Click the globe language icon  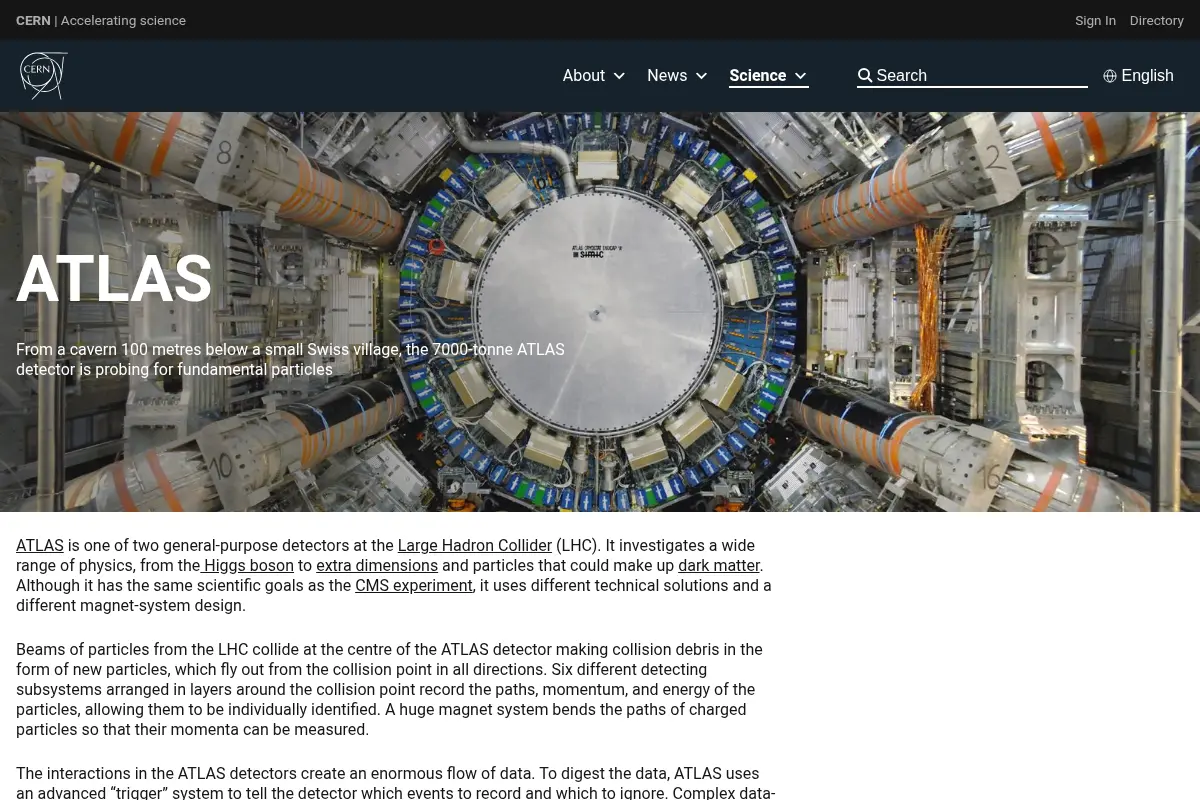(1110, 76)
